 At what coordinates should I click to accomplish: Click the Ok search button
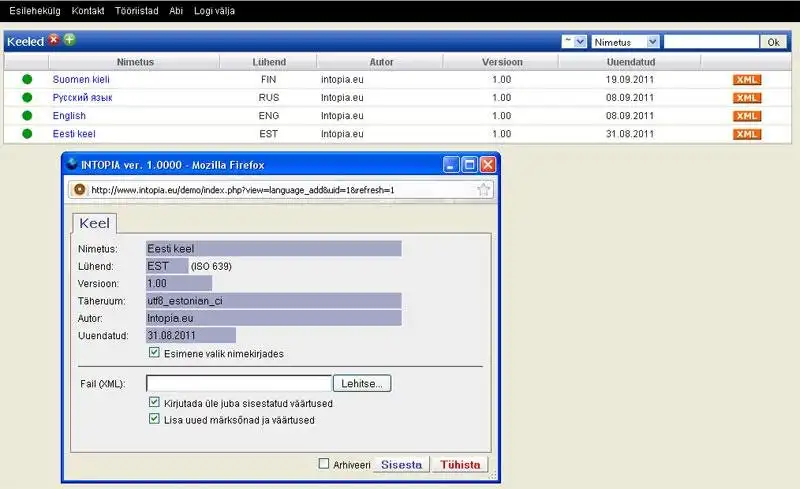point(773,42)
